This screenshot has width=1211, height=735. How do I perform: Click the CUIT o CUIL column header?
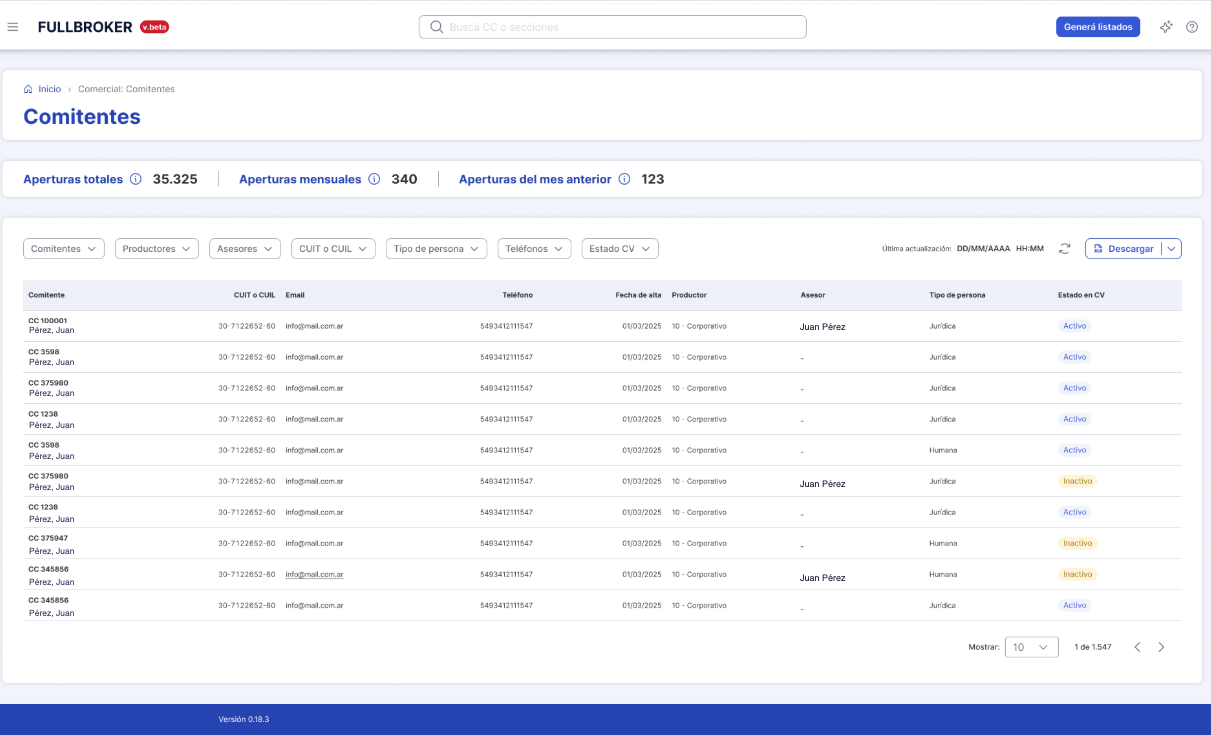(x=252, y=295)
